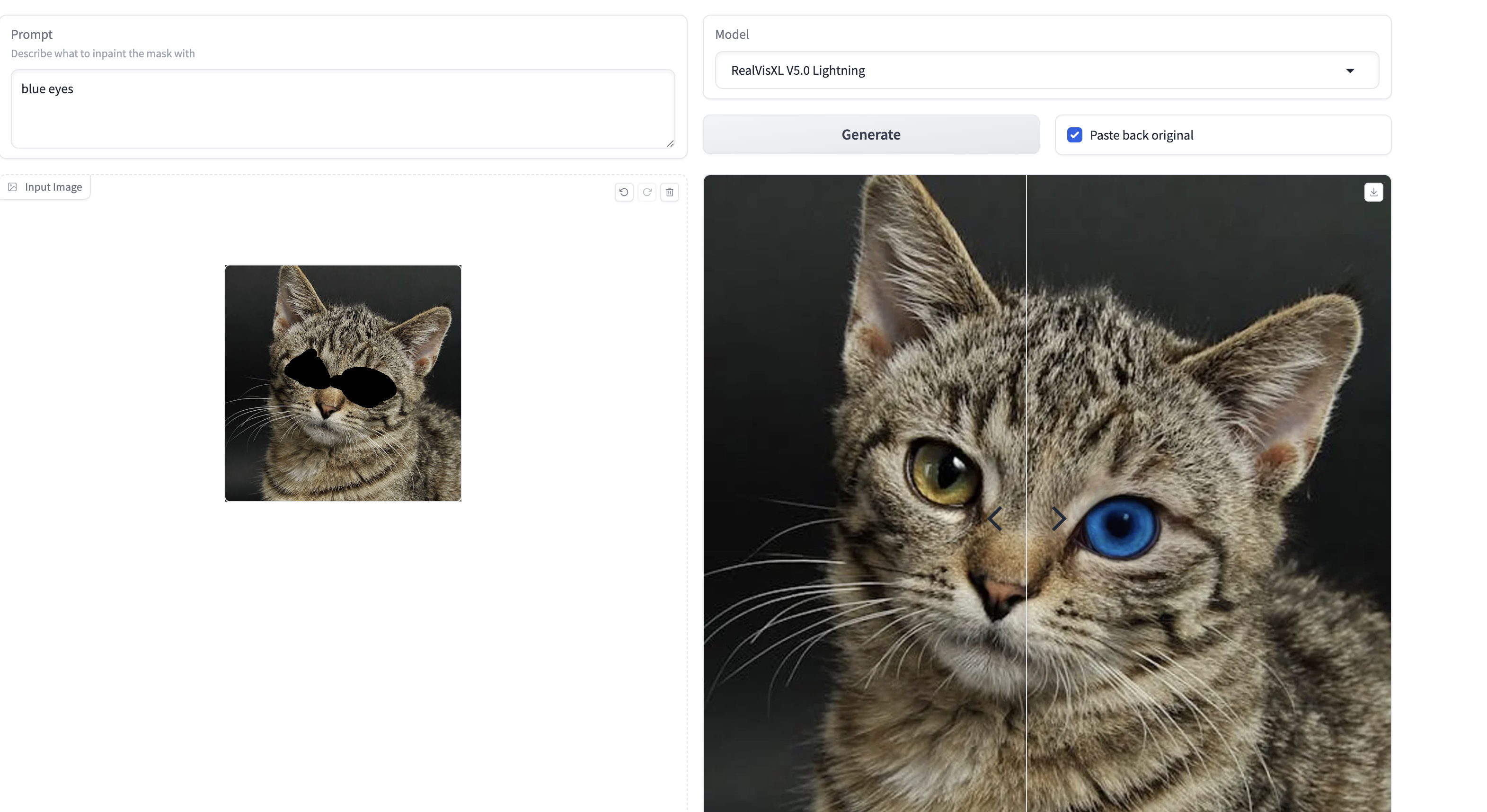This screenshot has width=1487, height=812.
Task: Click the prompt textarea resize handle
Action: tap(670, 143)
